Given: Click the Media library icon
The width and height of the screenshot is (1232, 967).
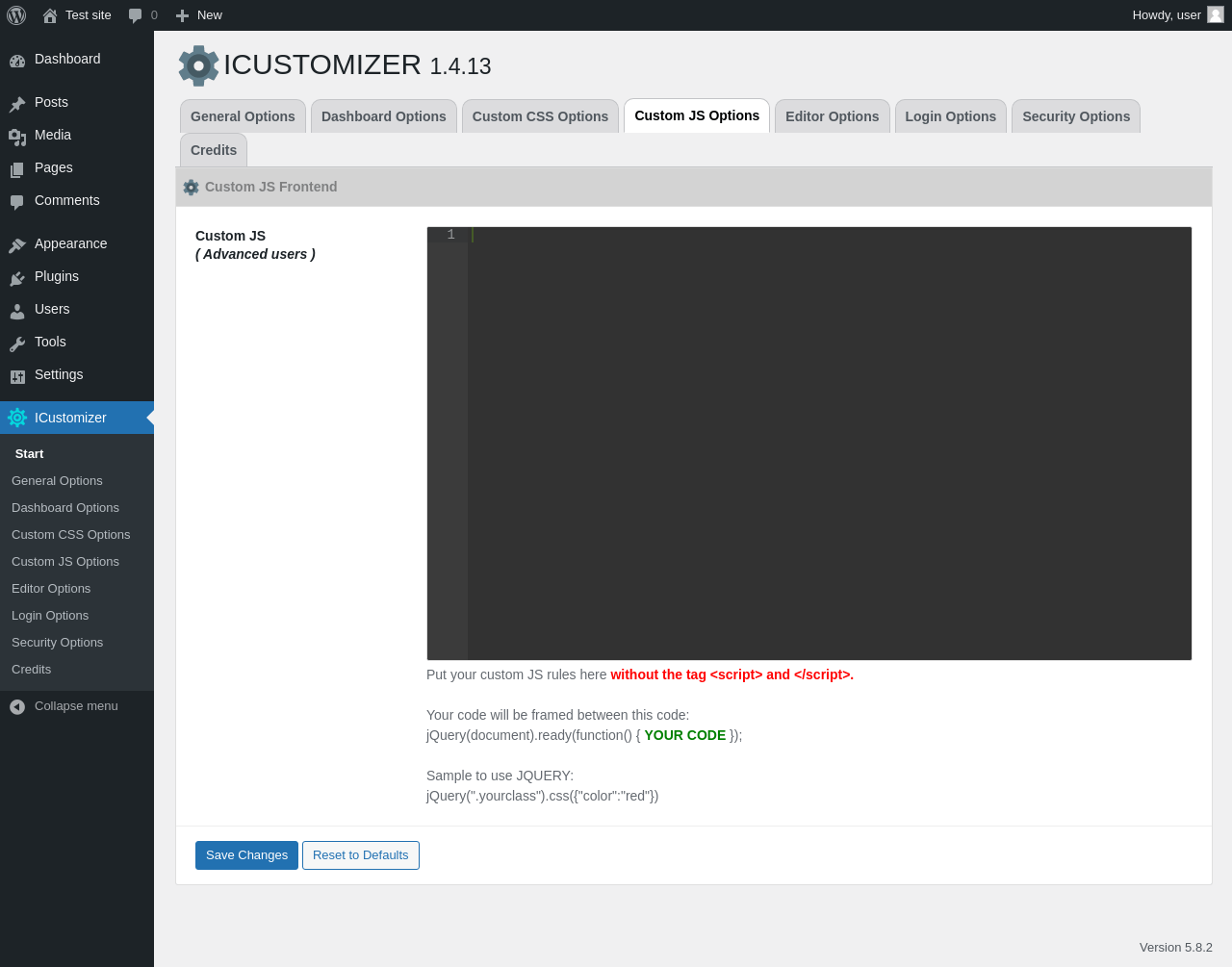Looking at the screenshot, I should [17, 136].
